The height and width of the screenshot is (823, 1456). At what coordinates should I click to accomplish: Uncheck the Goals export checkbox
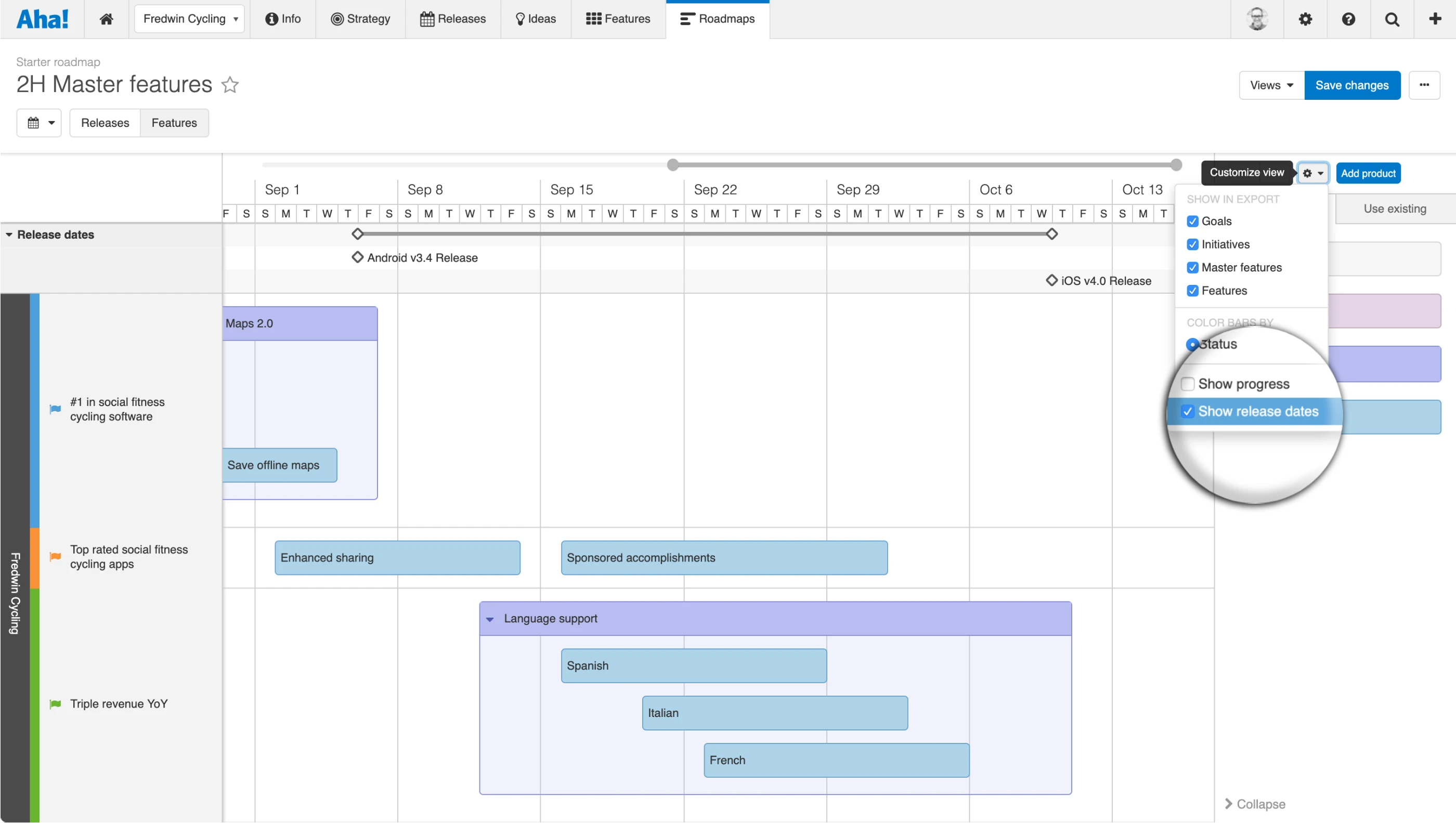point(1192,221)
